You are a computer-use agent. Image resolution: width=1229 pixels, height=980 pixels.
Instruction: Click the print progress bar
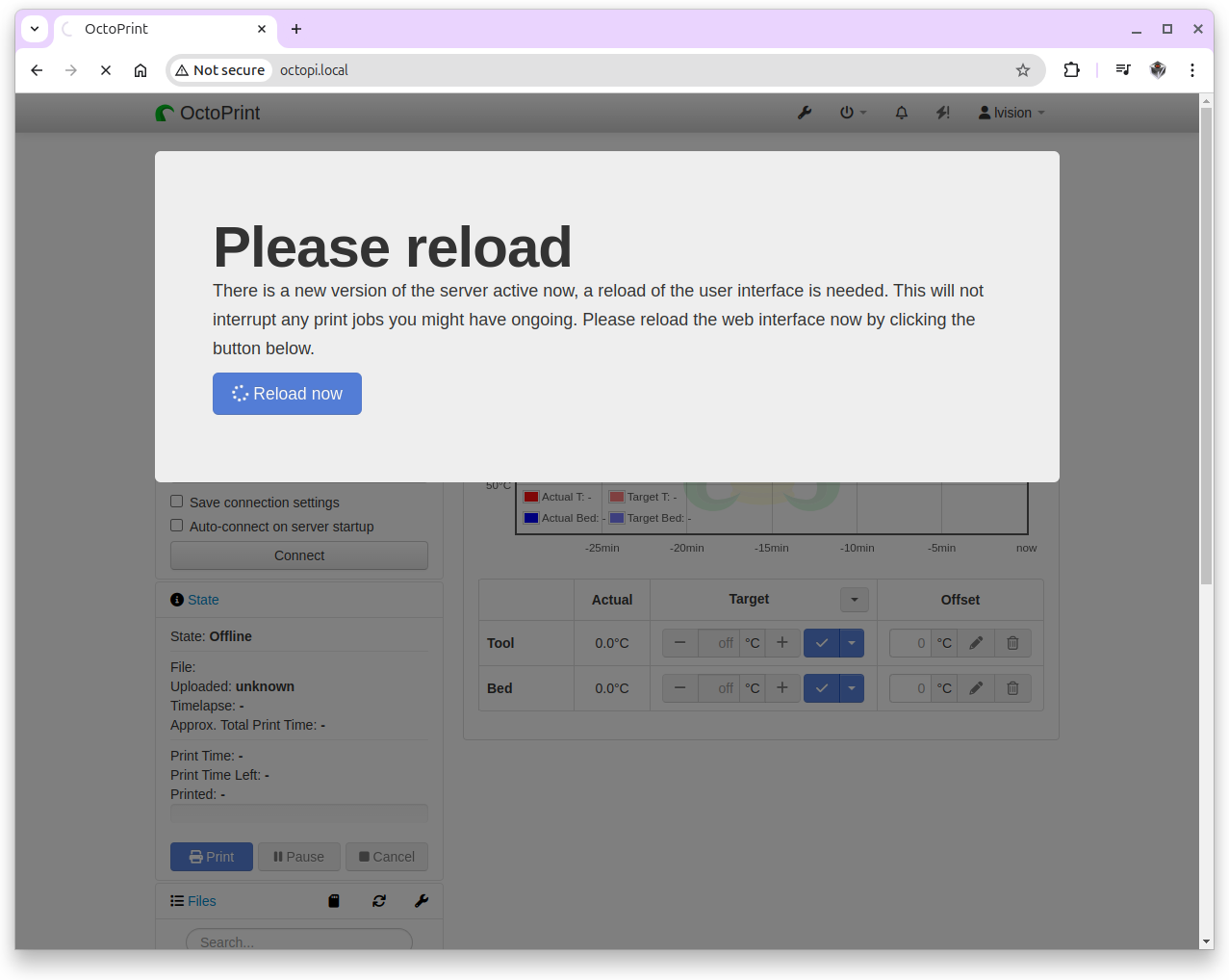(x=299, y=813)
